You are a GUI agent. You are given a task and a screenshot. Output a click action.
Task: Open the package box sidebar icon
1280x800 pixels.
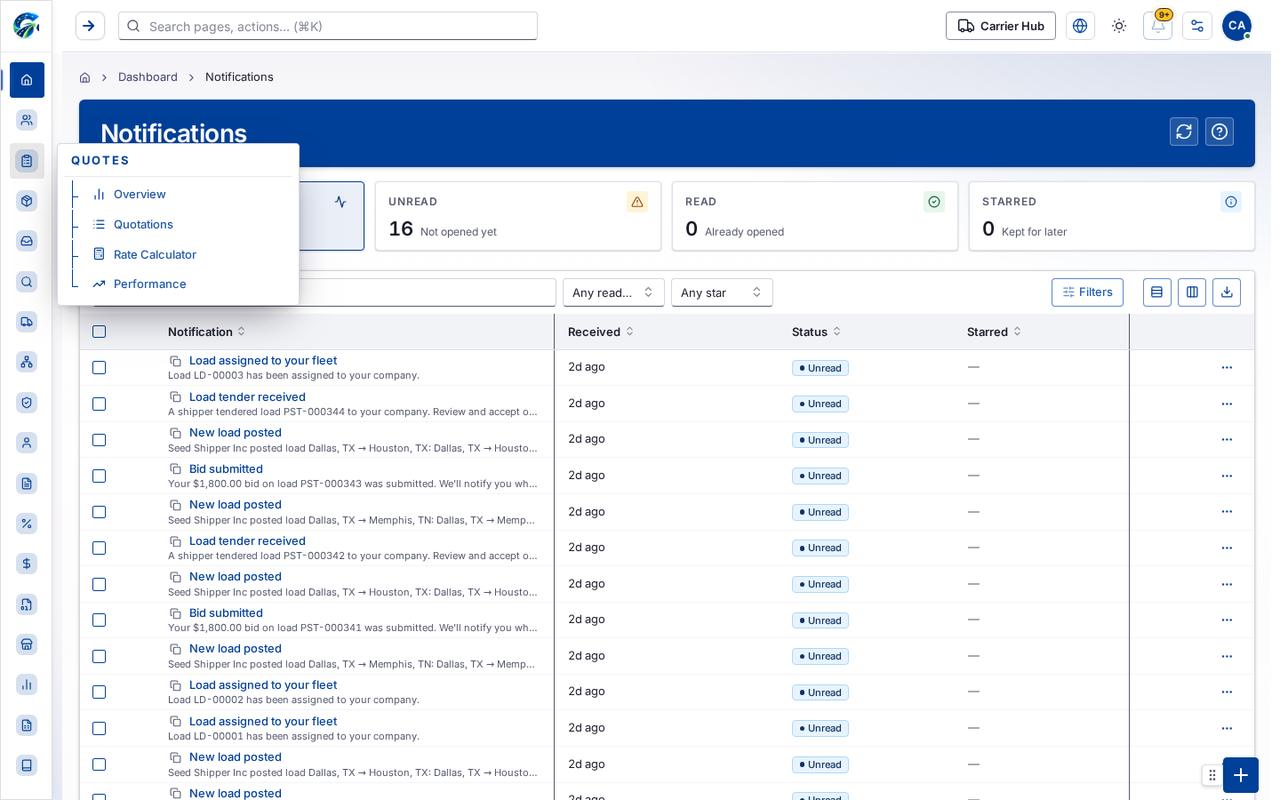coord(27,201)
